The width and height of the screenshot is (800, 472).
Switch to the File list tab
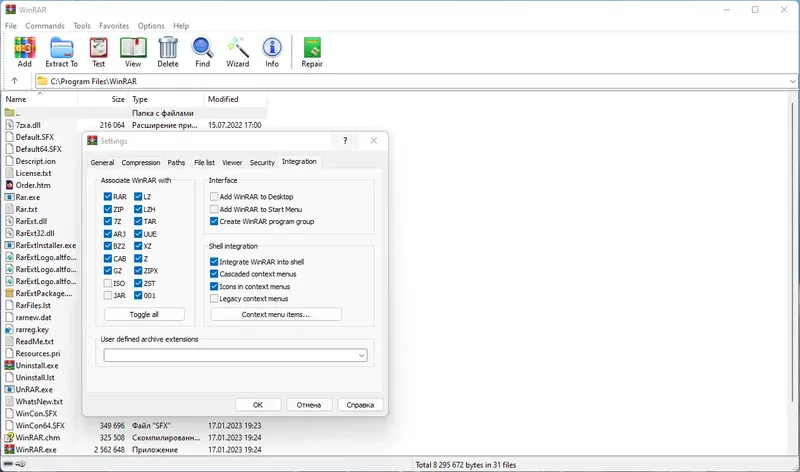204,162
